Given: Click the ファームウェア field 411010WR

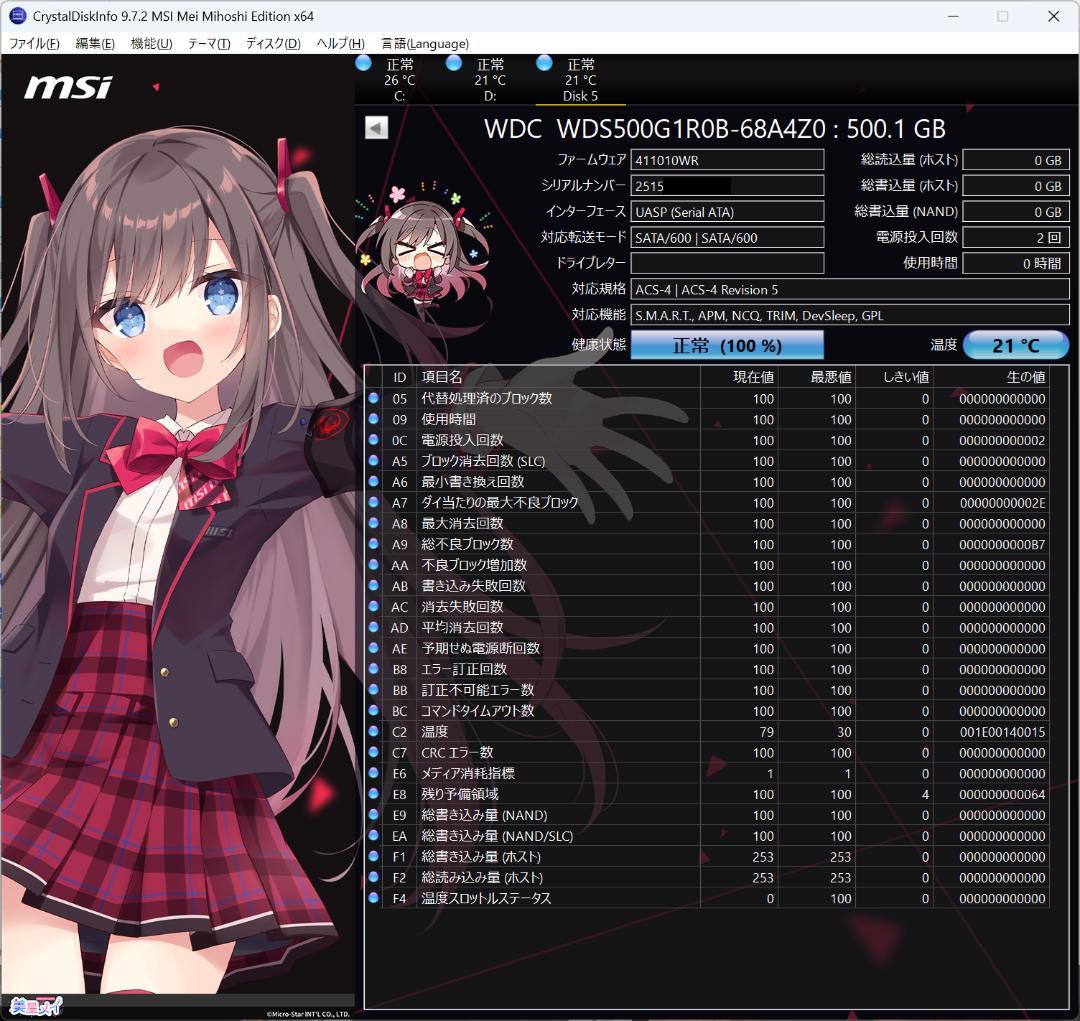Looking at the screenshot, I should (727, 160).
